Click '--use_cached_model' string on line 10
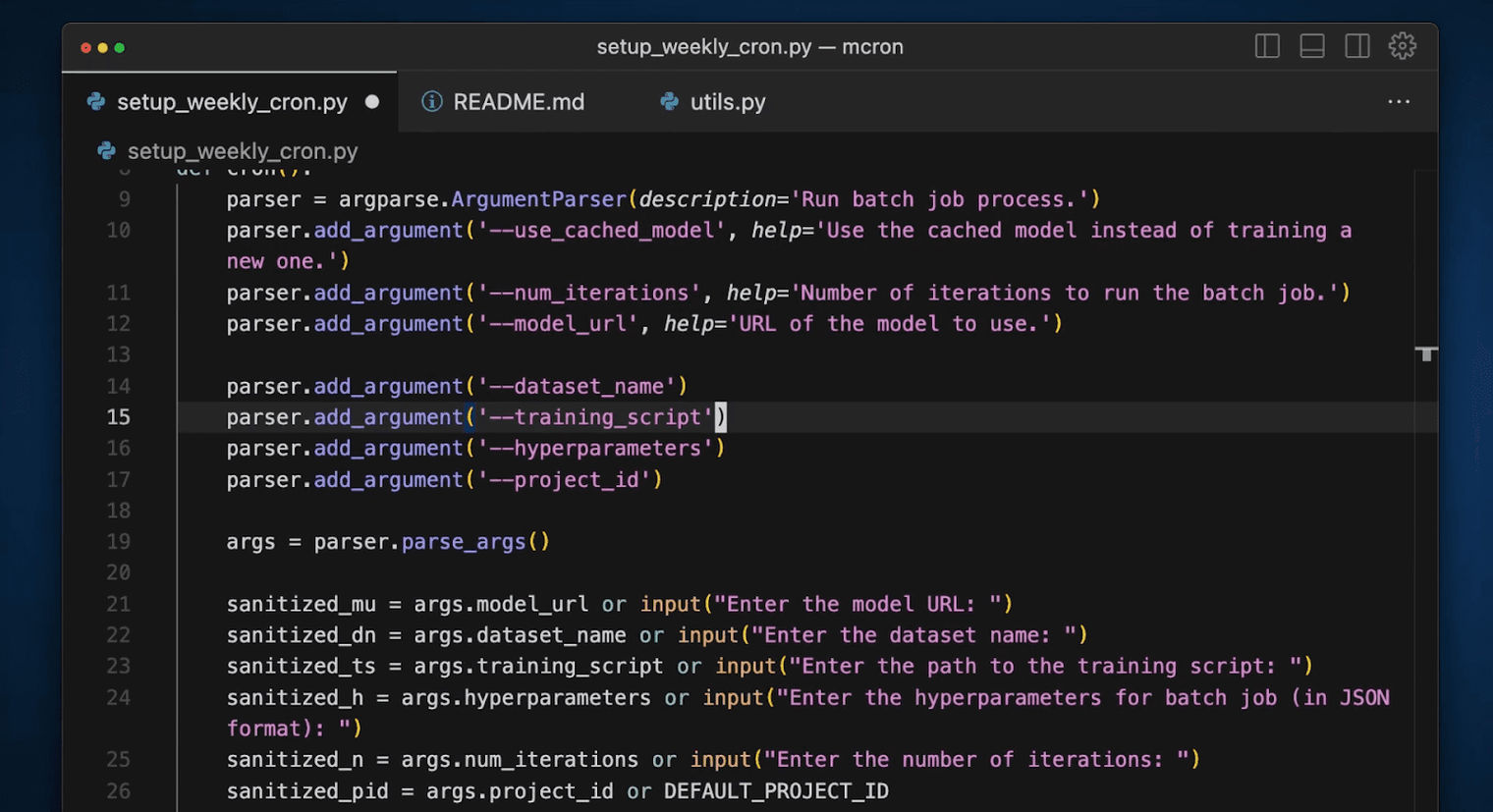Screen dimensions: 1493x812 tap(601, 231)
